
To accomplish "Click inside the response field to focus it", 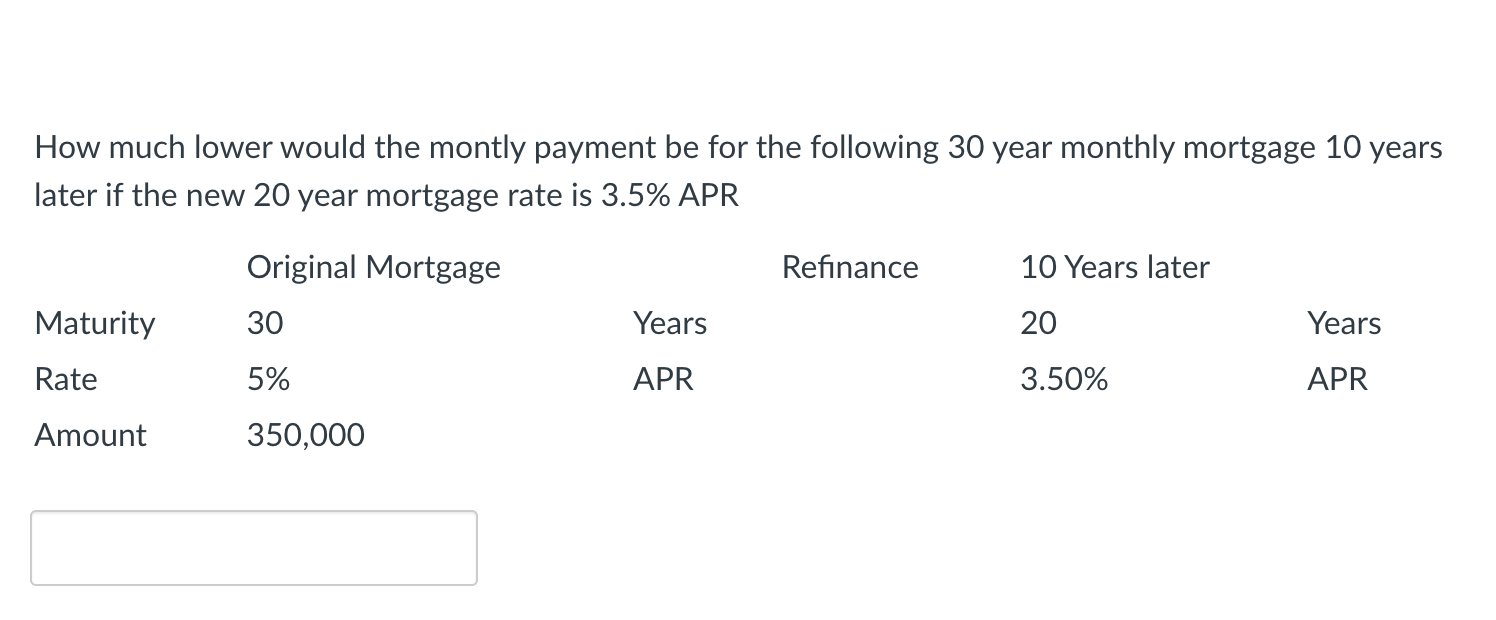I will (x=253, y=547).
